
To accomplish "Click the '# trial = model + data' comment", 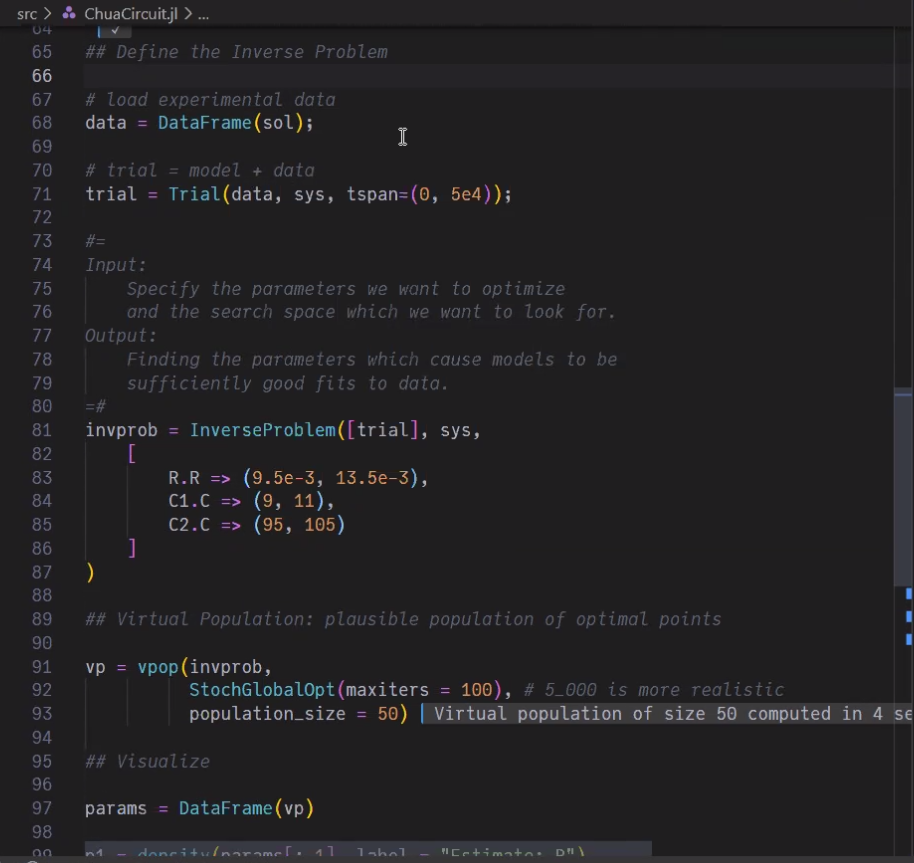I will coord(199,170).
